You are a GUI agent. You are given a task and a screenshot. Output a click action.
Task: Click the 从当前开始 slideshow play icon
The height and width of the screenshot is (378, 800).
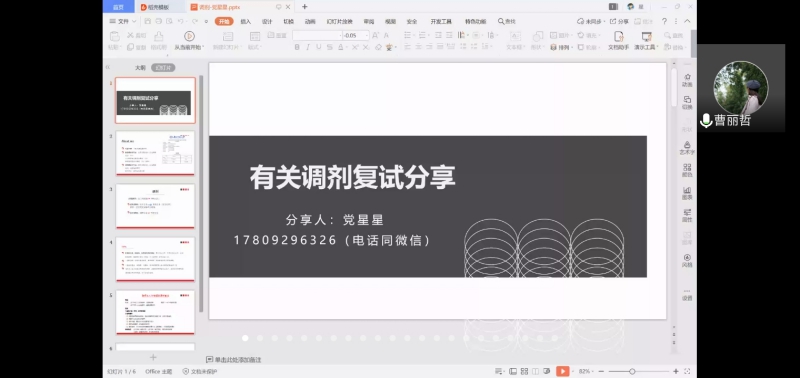tap(189, 36)
